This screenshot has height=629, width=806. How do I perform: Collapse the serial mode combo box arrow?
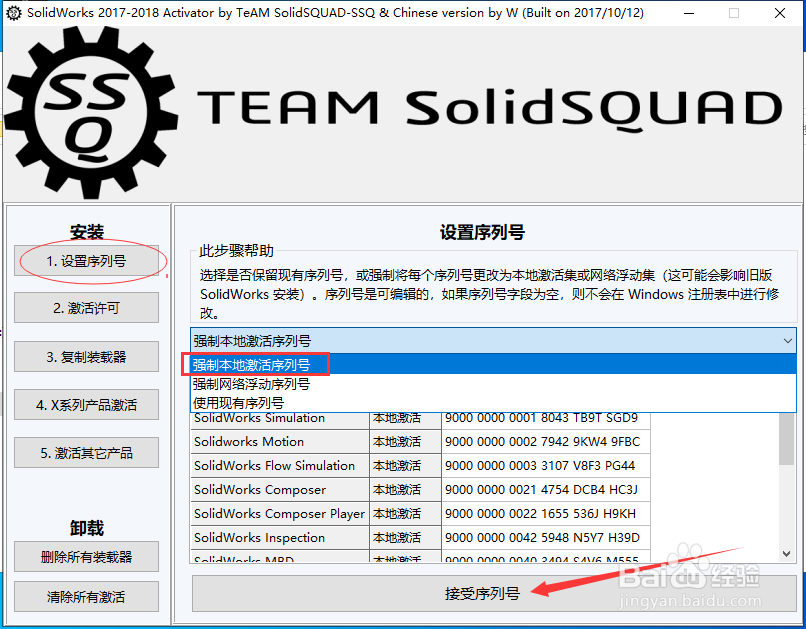(x=787, y=341)
